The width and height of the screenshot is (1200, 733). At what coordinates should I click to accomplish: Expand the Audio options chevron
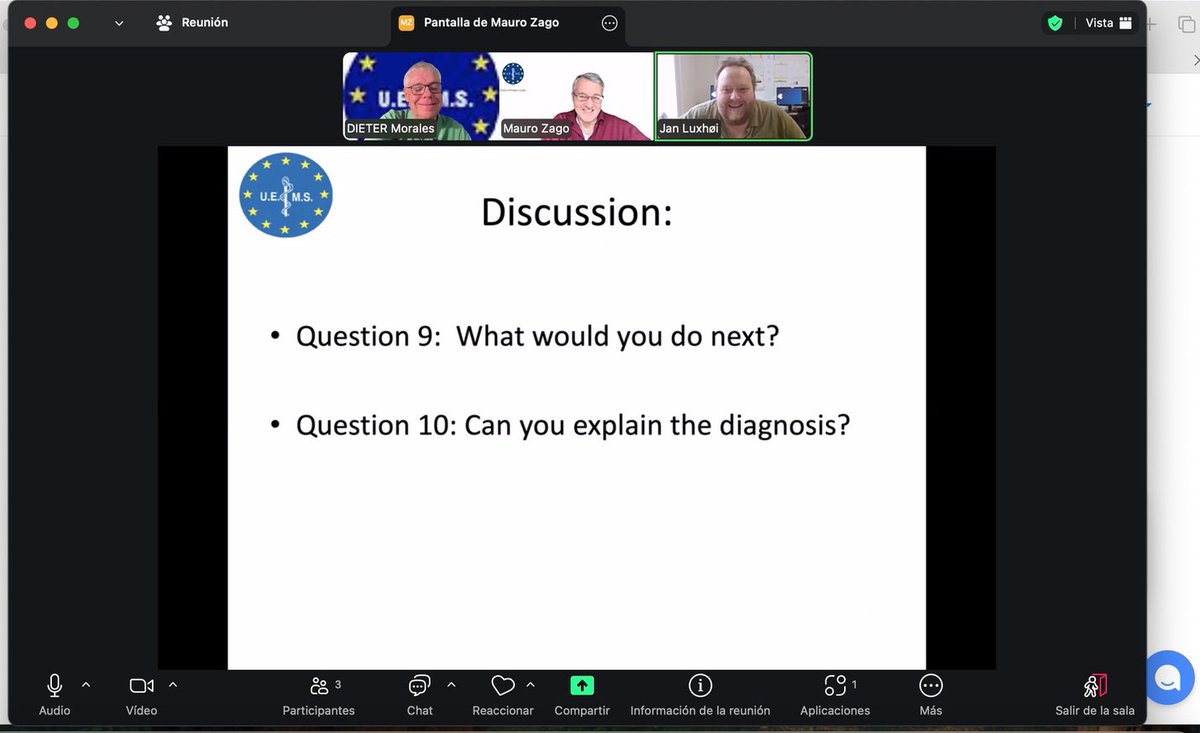point(86,685)
